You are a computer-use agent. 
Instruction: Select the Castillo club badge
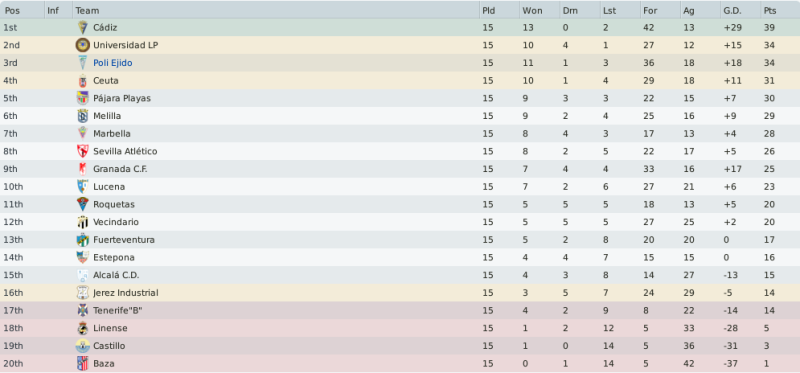click(x=82, y=346)
